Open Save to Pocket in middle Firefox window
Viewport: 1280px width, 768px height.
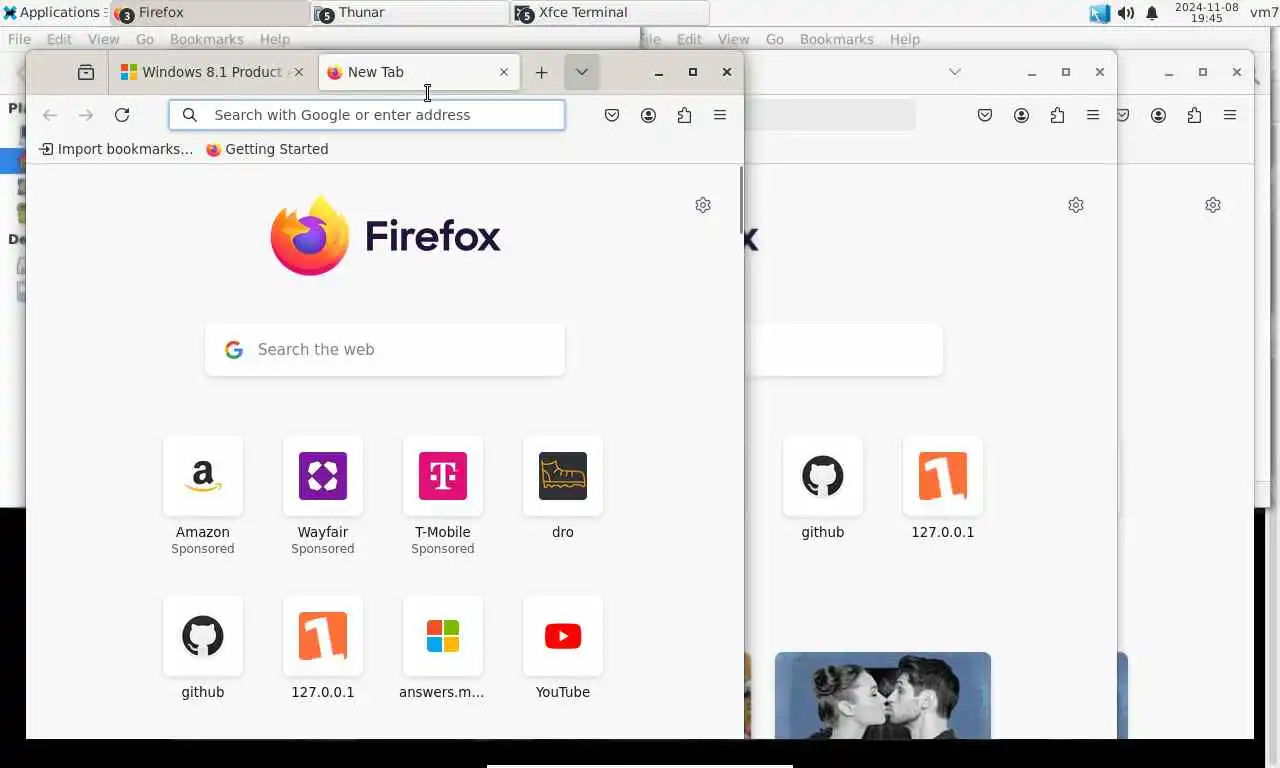(x=985, y=115)
